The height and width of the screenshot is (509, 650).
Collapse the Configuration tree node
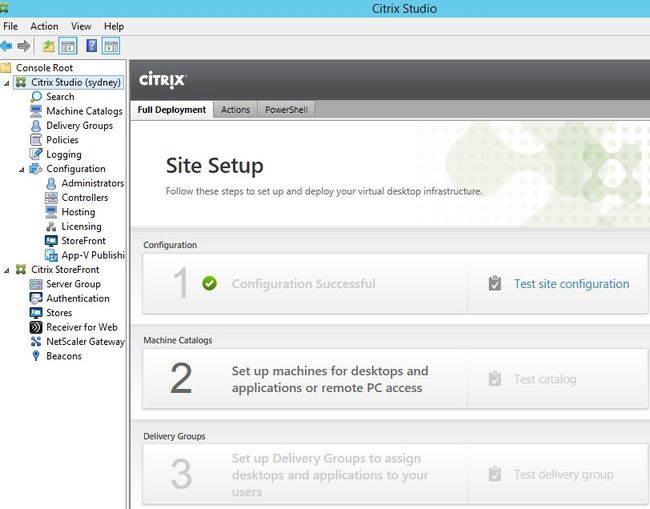click(22, 170)
